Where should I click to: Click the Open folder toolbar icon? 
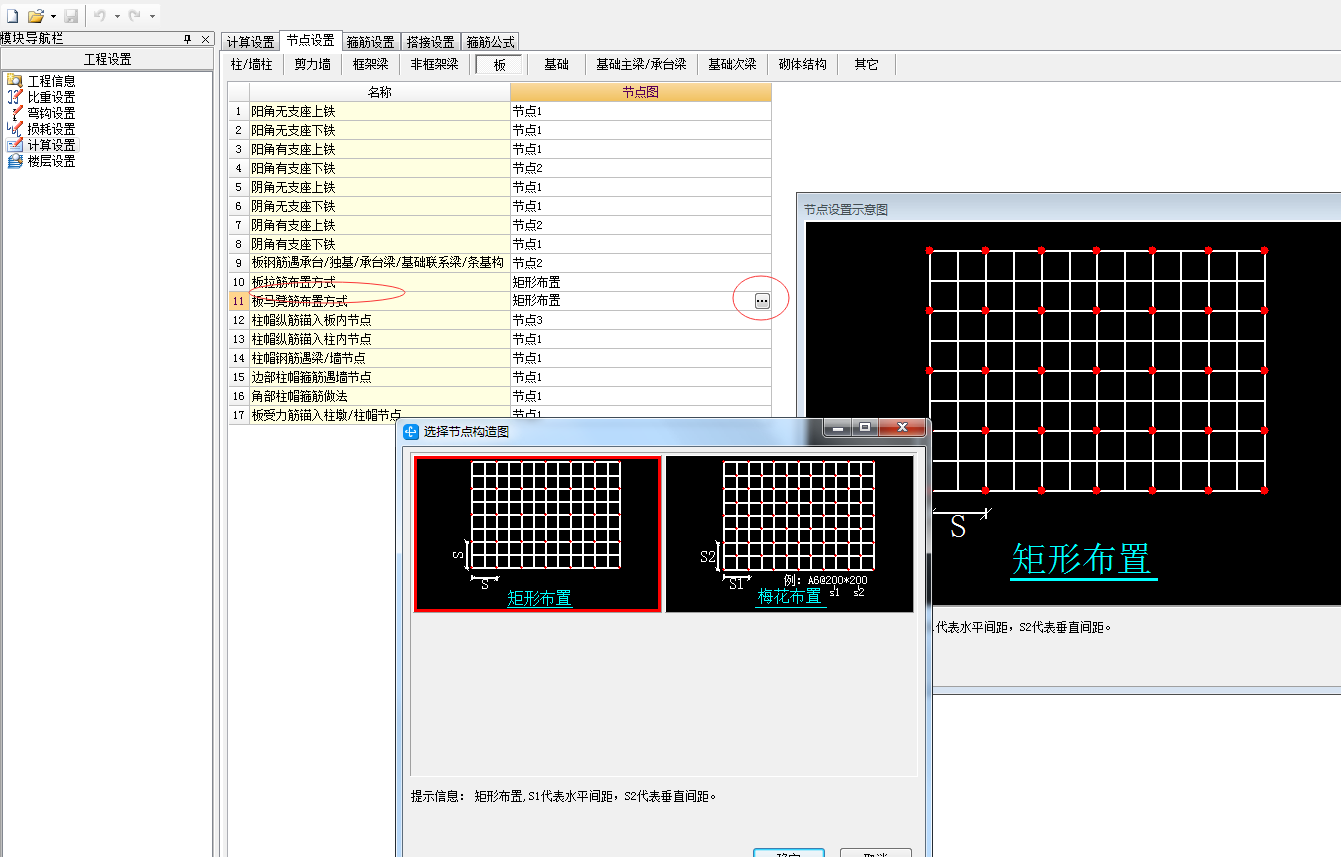point(36,16)
